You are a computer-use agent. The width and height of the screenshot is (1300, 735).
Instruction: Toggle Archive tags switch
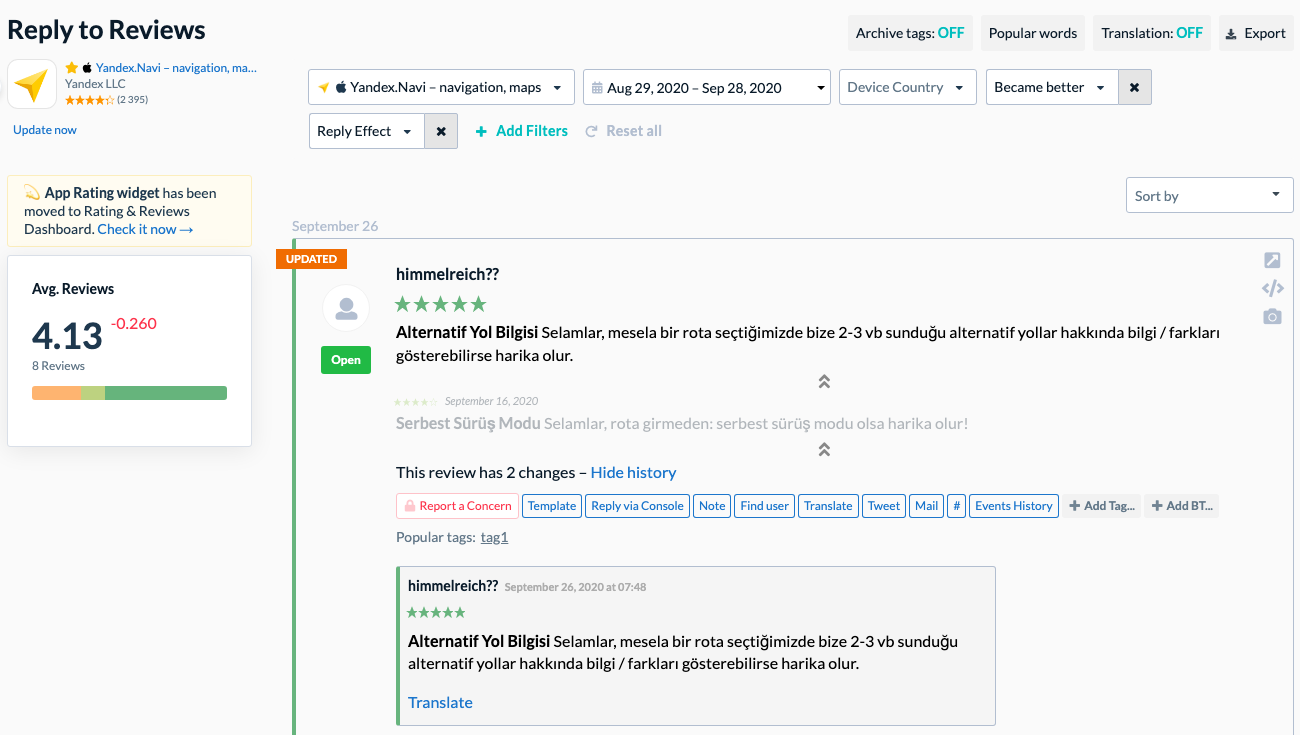[x=910, y=33]
